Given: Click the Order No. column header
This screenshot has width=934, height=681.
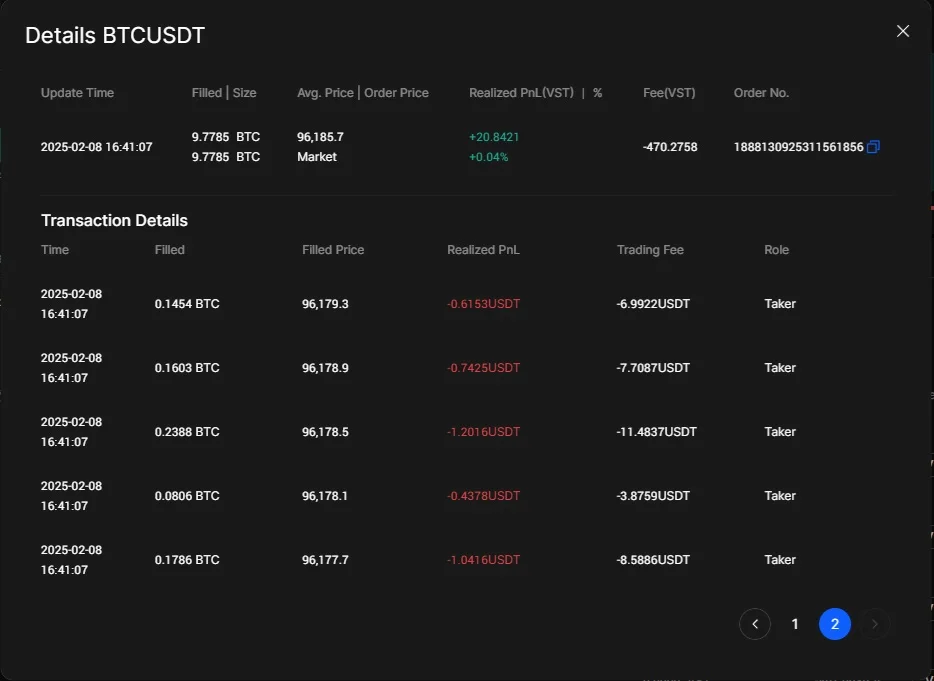Looking at the screenshot, I should click(761, 93).
